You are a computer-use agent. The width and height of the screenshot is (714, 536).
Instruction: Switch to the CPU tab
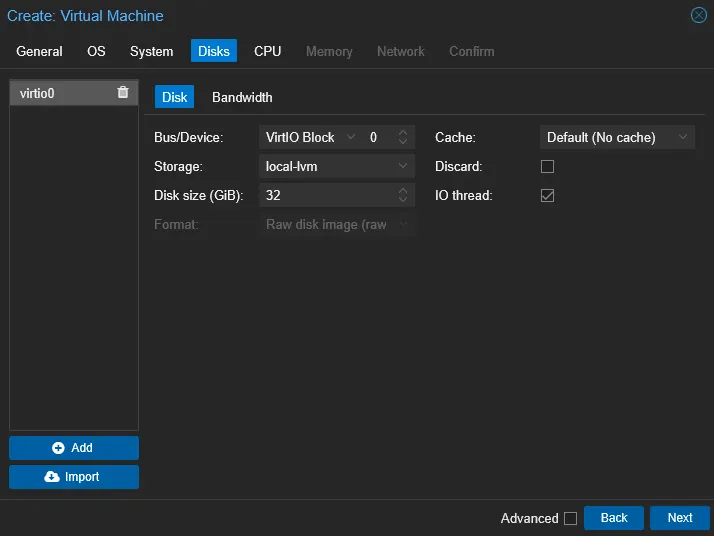click(267, 51)
